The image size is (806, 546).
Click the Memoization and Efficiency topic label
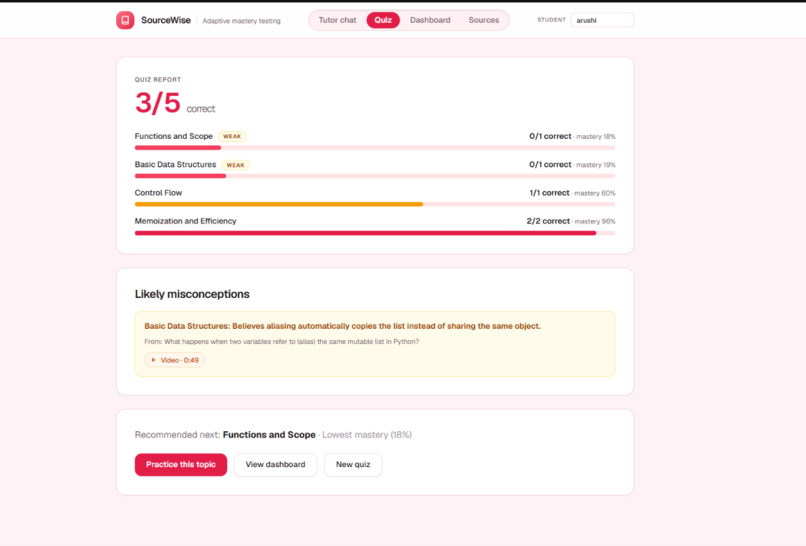186,221
